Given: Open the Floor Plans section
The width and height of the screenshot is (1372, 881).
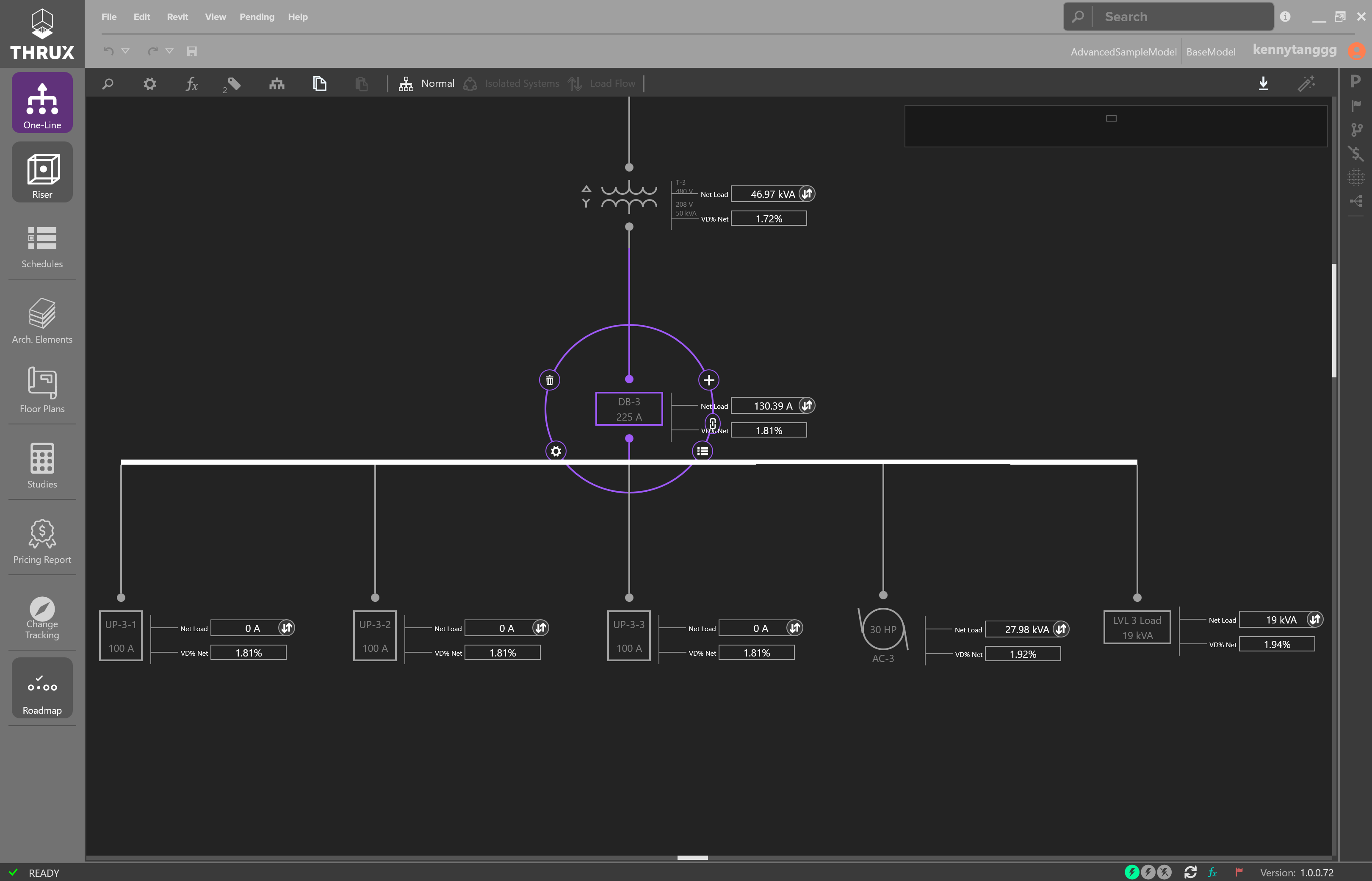Looking at the screenshot, I should click(x=42, y=390).
